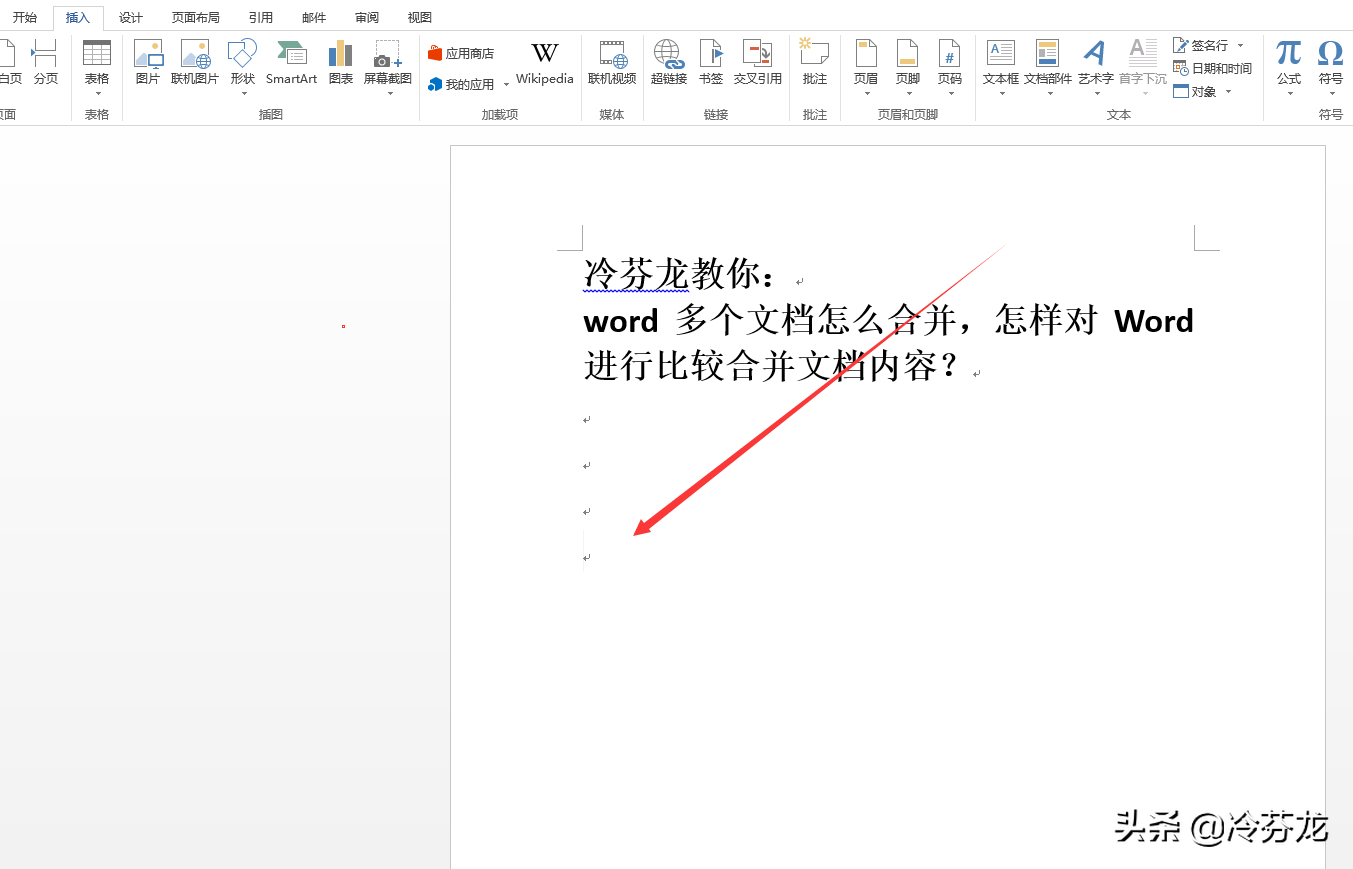Insert a 签名行 signature line
Viewport: 1353px width, 869px height.
(1201, 46)
